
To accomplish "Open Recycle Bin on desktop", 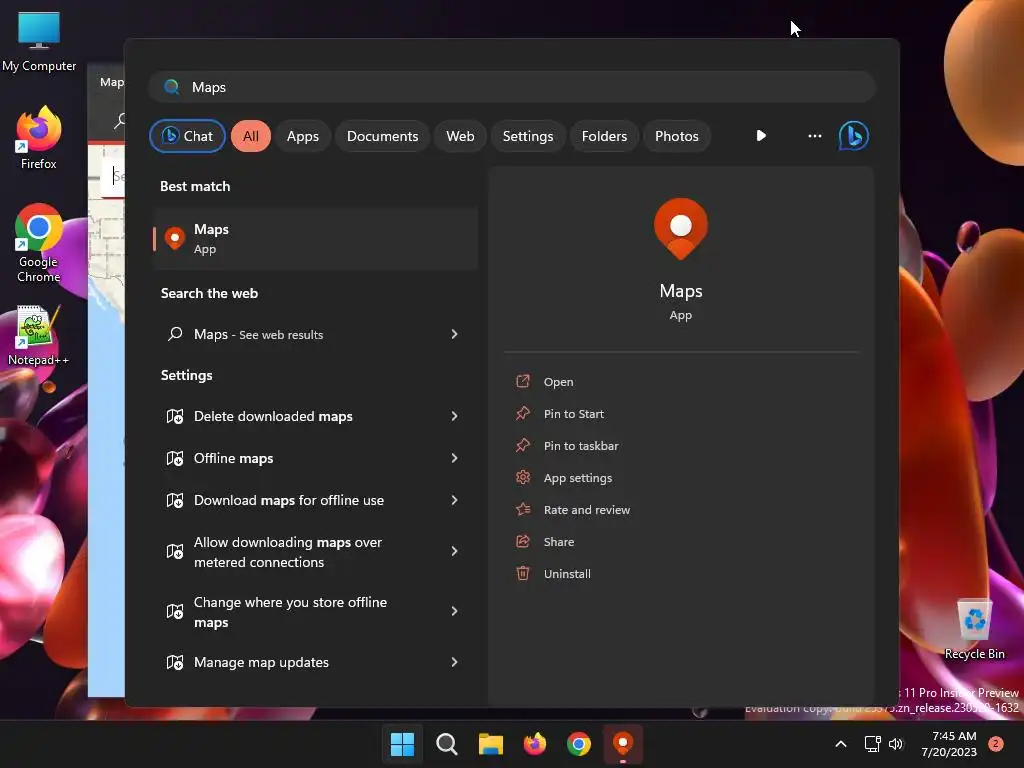I will point(974,629).
